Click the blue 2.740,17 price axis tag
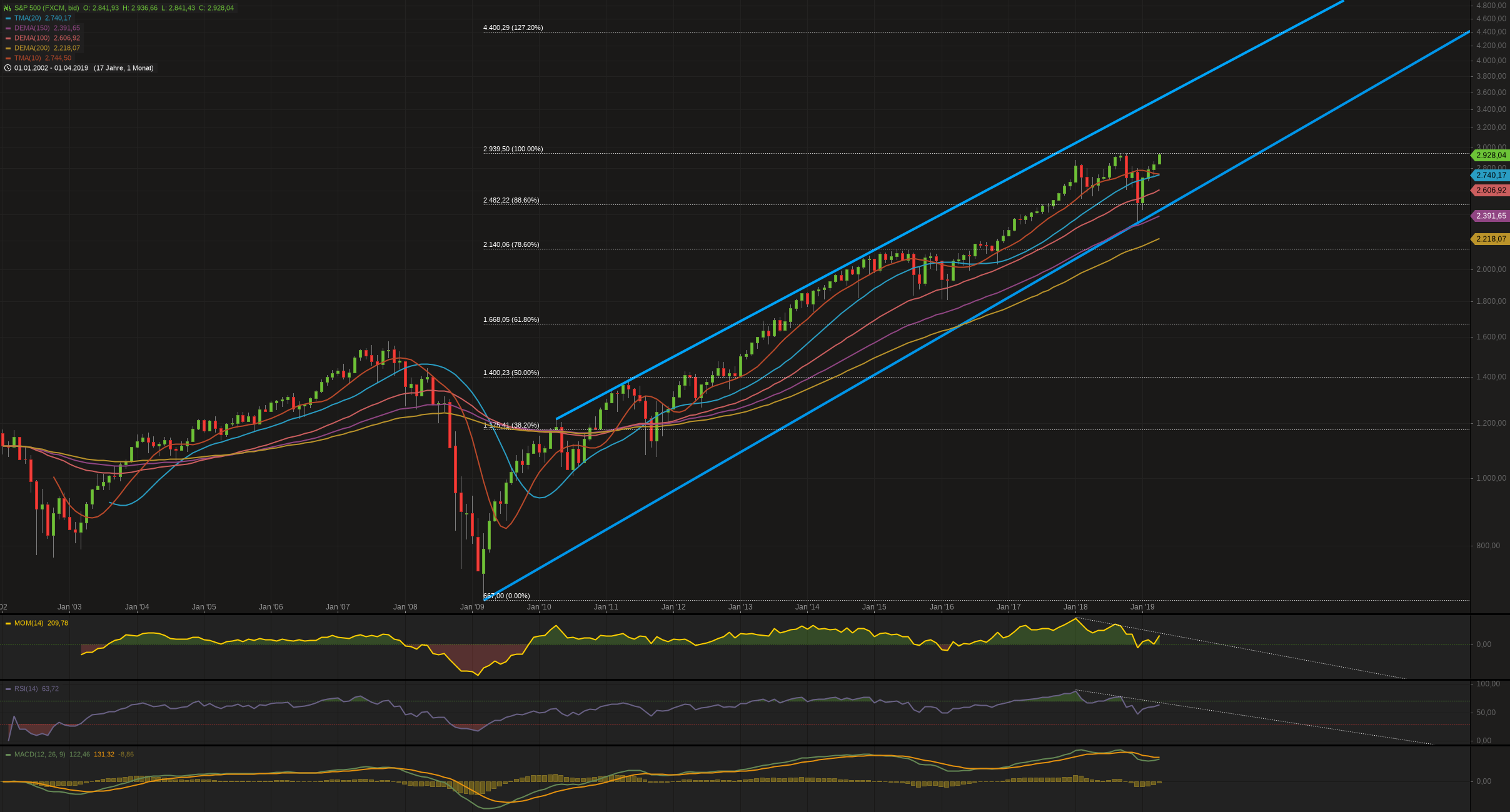The image size is (1510, 812). (1491, 176)
